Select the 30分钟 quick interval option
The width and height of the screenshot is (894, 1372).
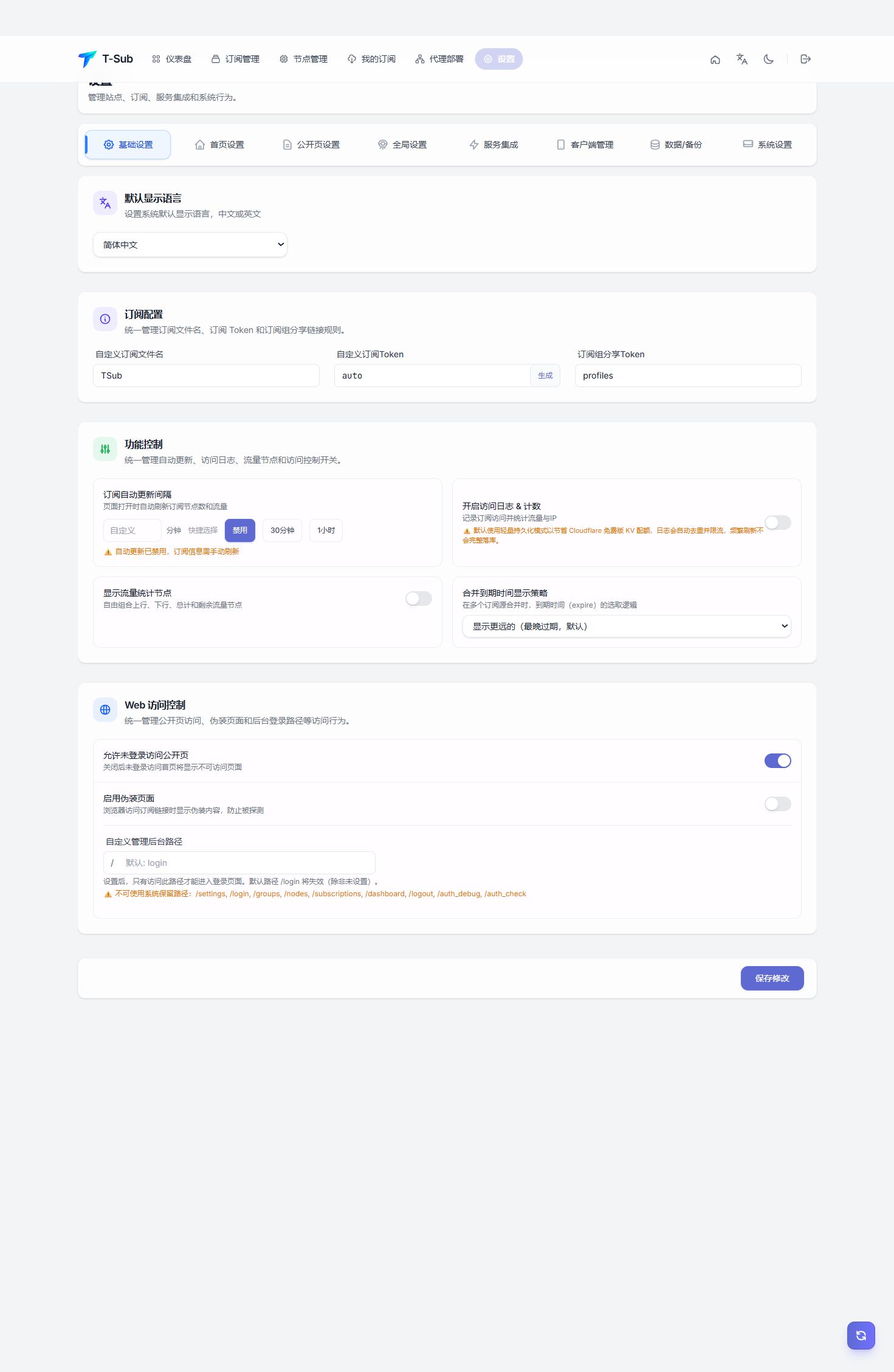(x=282, y=530)
